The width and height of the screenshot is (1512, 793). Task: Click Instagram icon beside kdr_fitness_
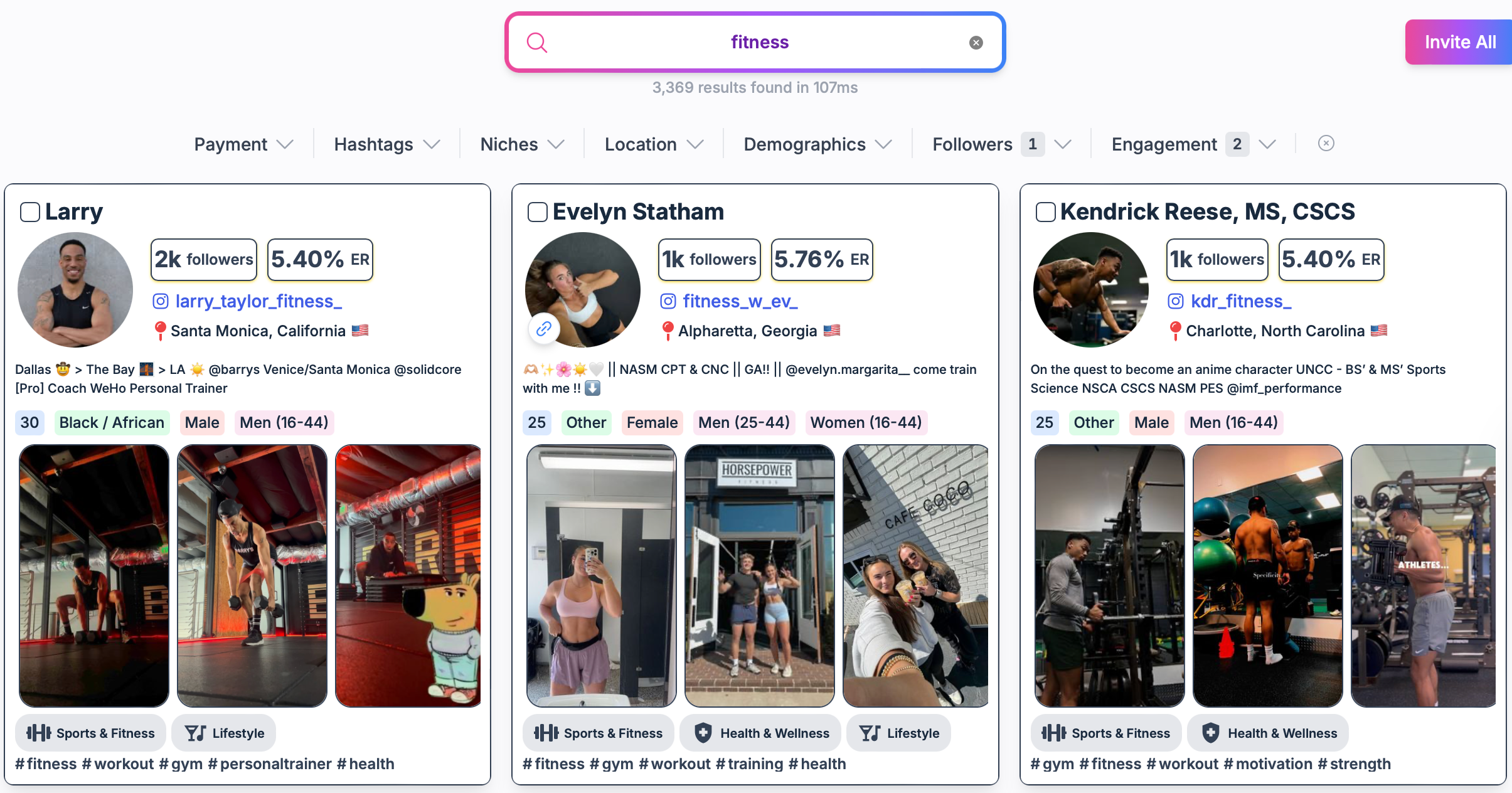pyautogui.click(x=1176, y=302)
